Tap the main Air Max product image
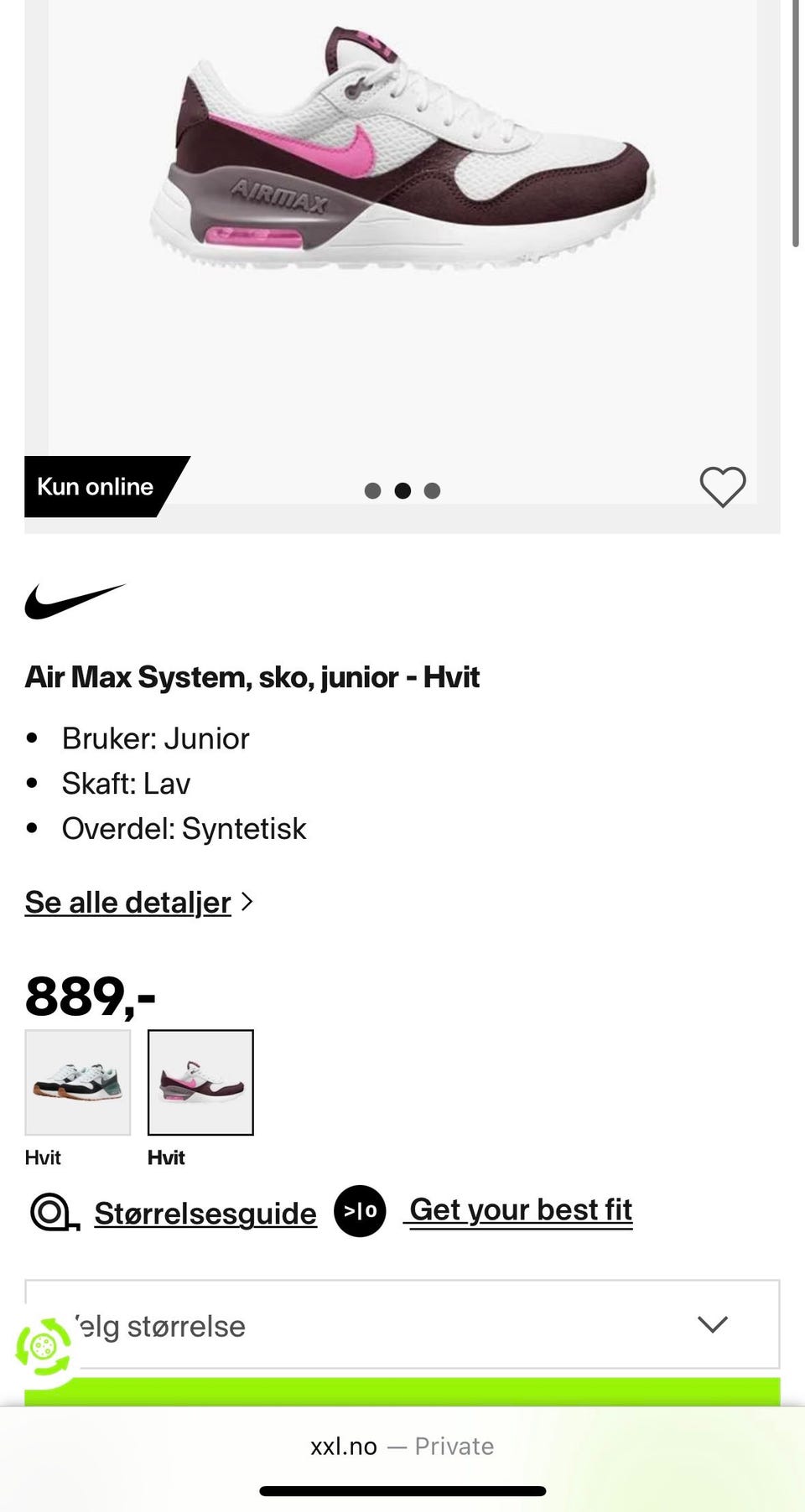Viewport: 805px width, 1512px height. point(402,148)
